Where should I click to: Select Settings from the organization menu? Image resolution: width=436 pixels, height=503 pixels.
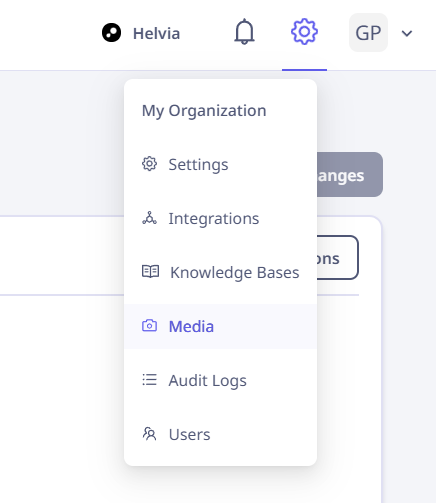[x=220, y=164]
